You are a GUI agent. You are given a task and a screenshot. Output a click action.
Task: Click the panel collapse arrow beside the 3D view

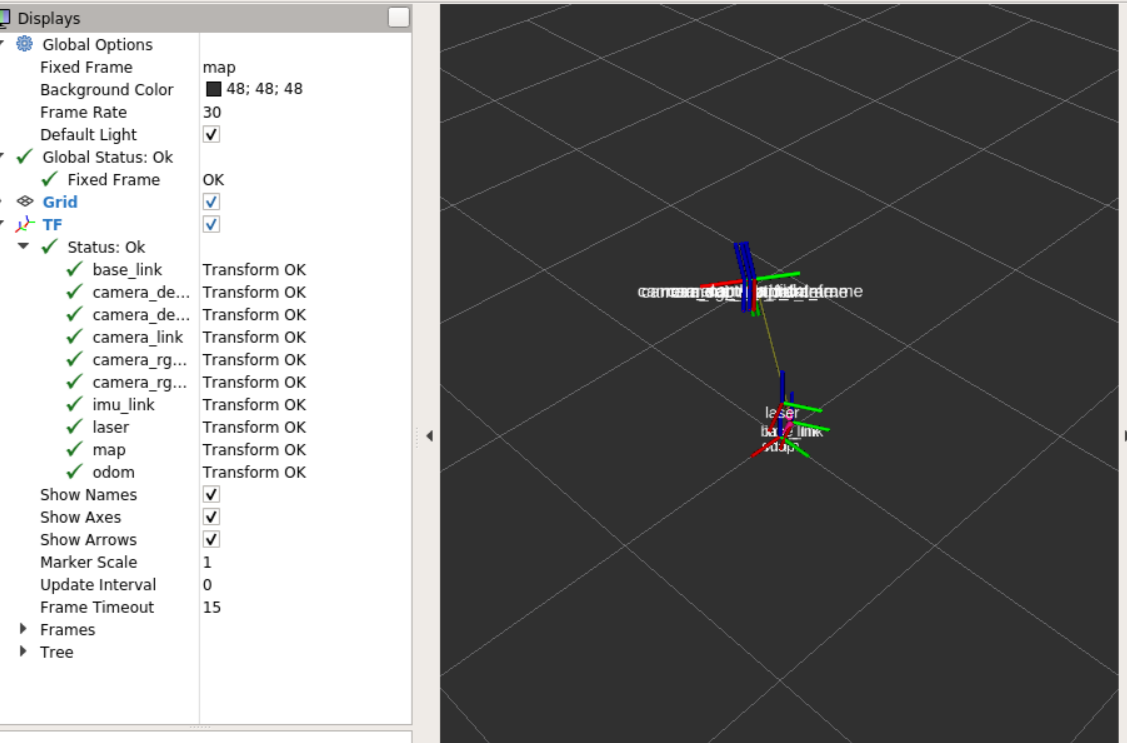click(429, 435)
